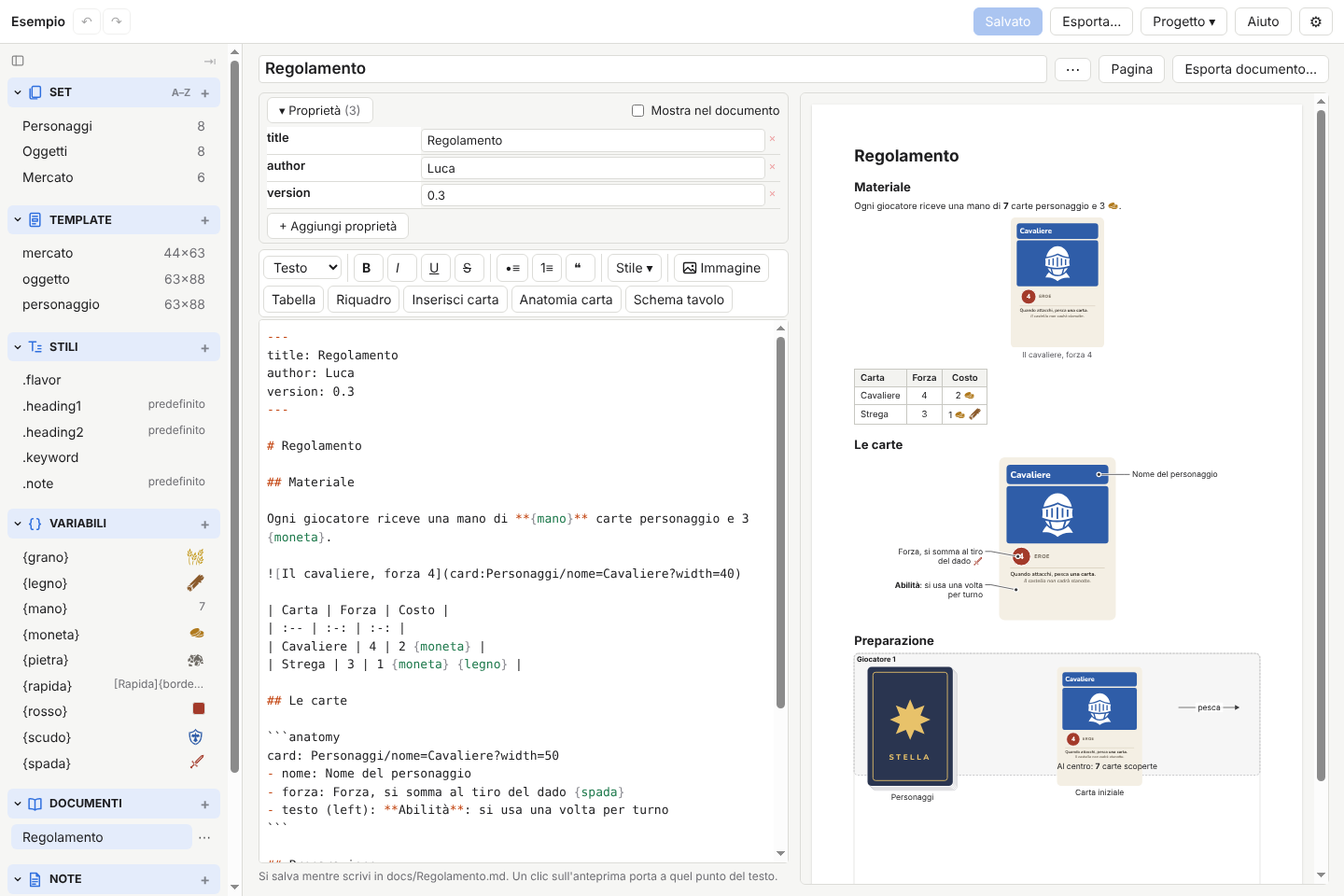Open settings gear icon
This screenshot has width=1344, height=896.
click(x=1316, y=21)
